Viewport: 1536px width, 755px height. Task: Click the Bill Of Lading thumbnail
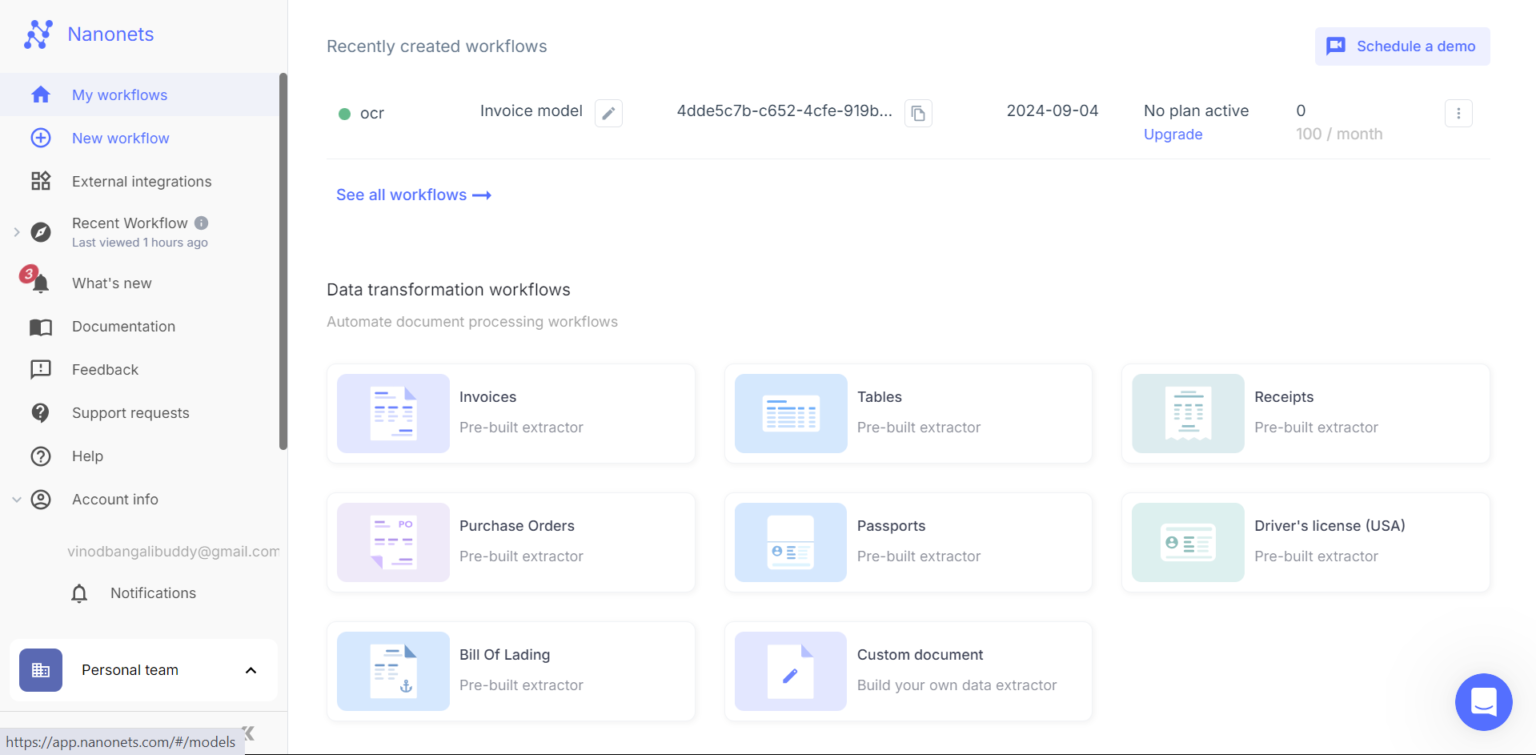tap(393, 671)
